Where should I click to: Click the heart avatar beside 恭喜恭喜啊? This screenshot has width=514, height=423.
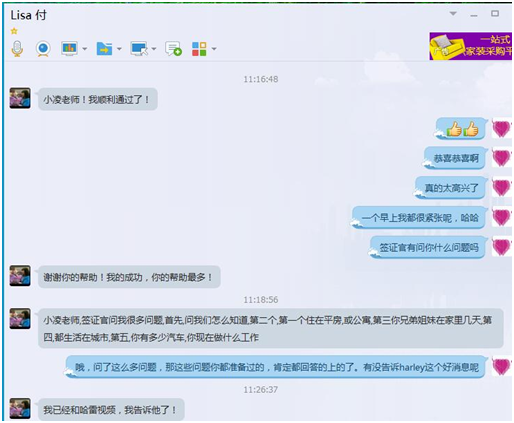pyautogui.click(x=502, y=158)
